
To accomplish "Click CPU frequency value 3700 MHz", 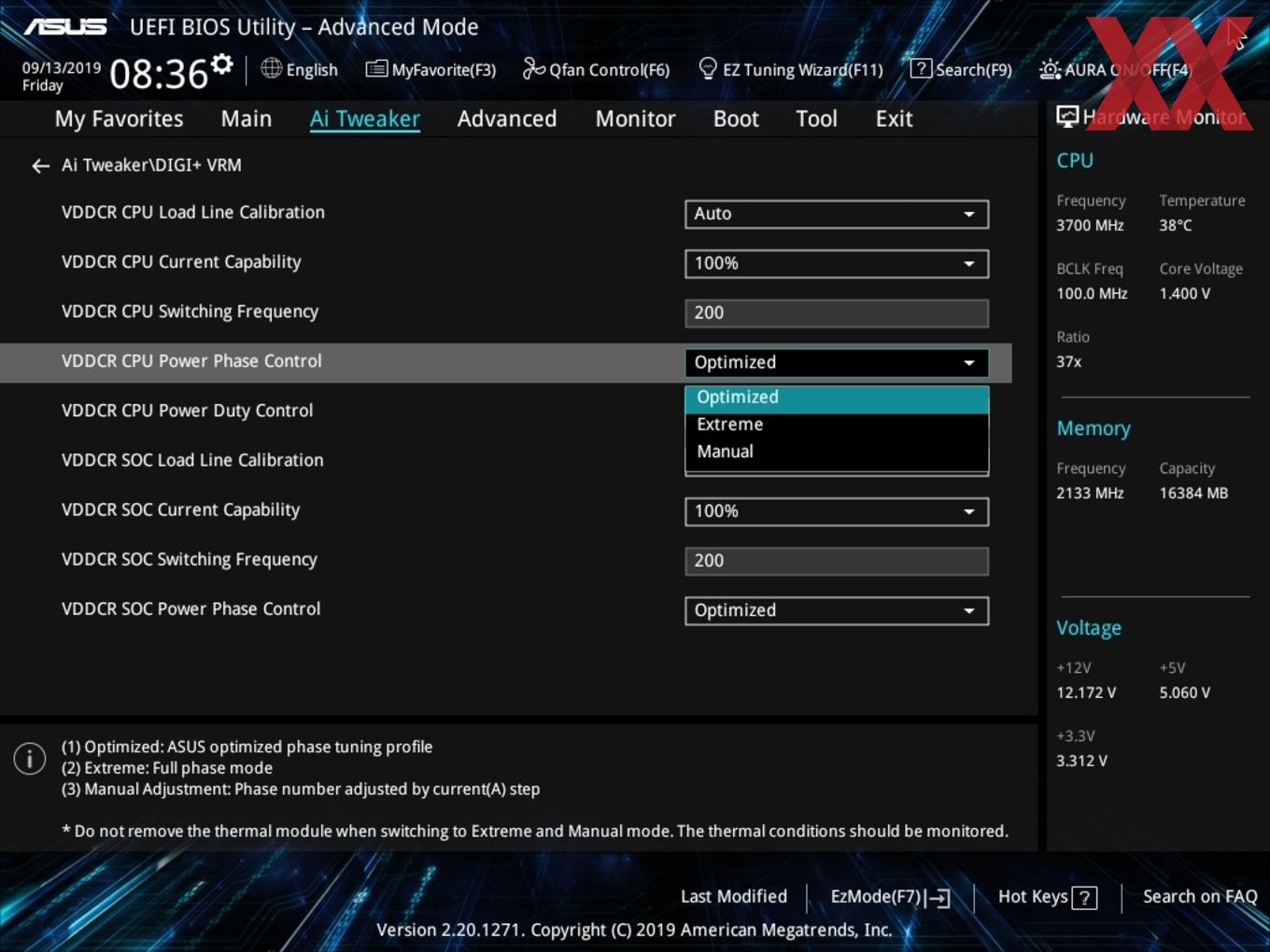I will click(1090, 226).
